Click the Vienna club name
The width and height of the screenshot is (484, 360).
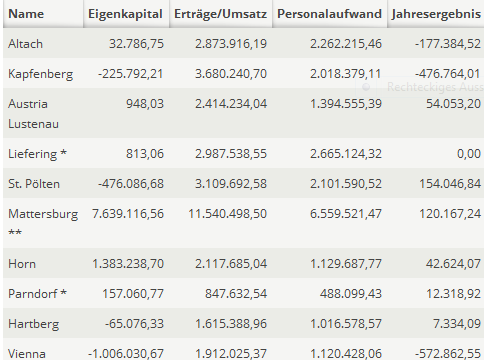[27, 354]
